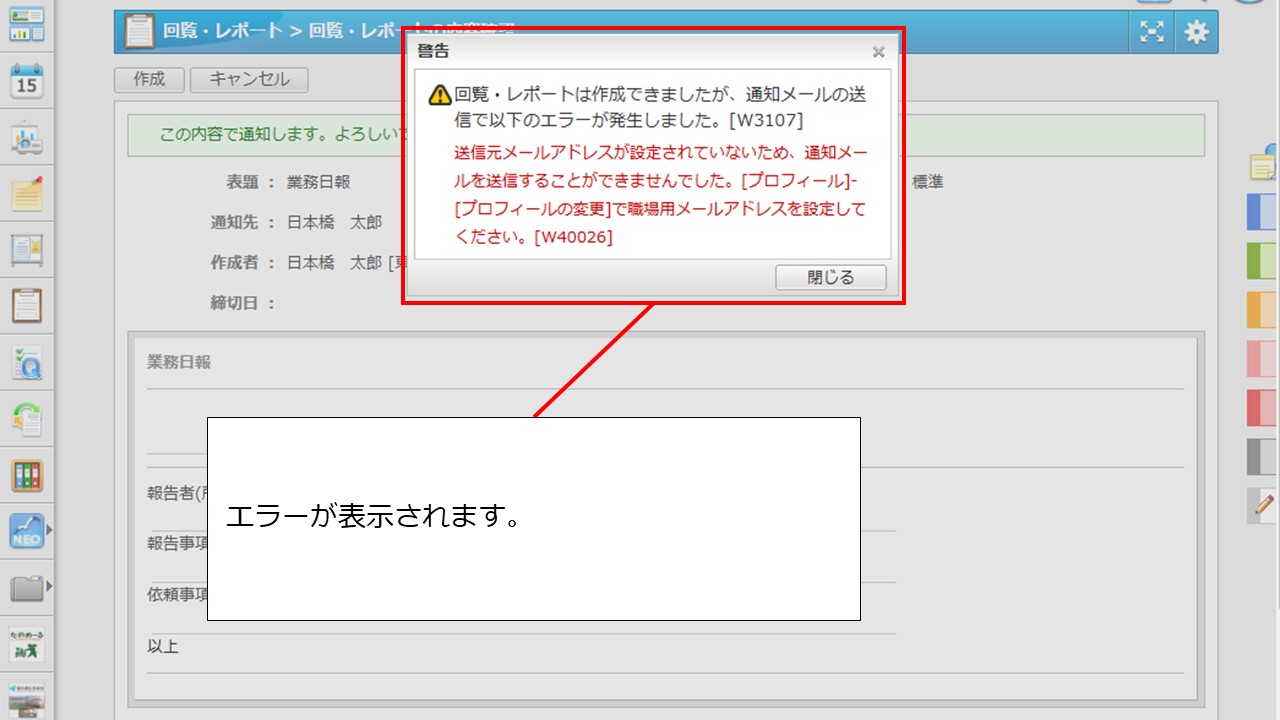Open the colored binders cabinet icon

[x=27, y=475]
